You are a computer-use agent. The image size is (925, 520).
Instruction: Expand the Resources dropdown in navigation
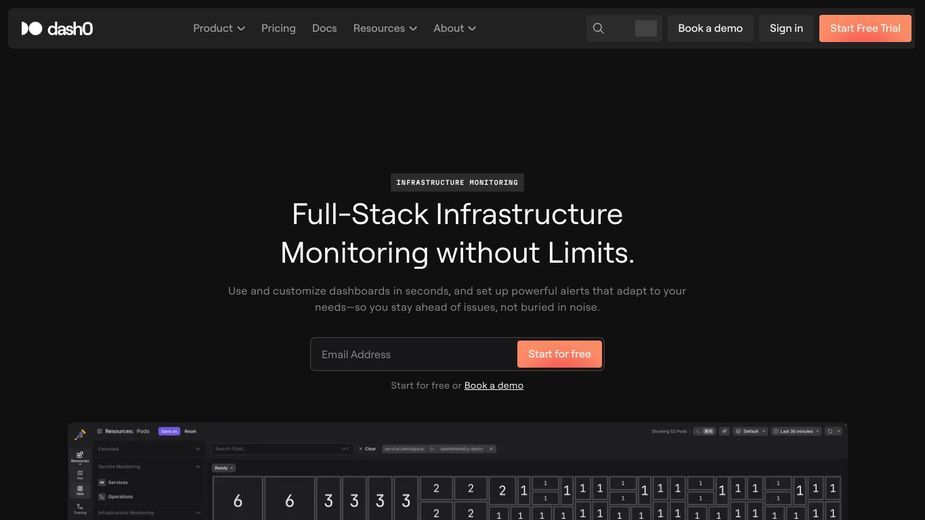[385, 28]
